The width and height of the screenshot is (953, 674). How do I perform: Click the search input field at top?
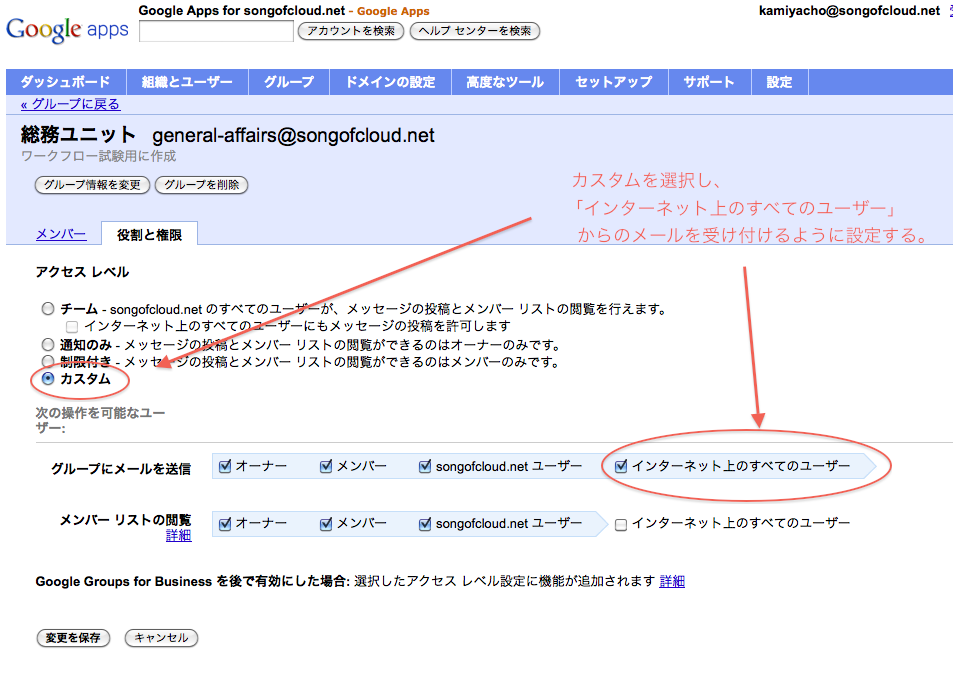(x=216, y=31)
